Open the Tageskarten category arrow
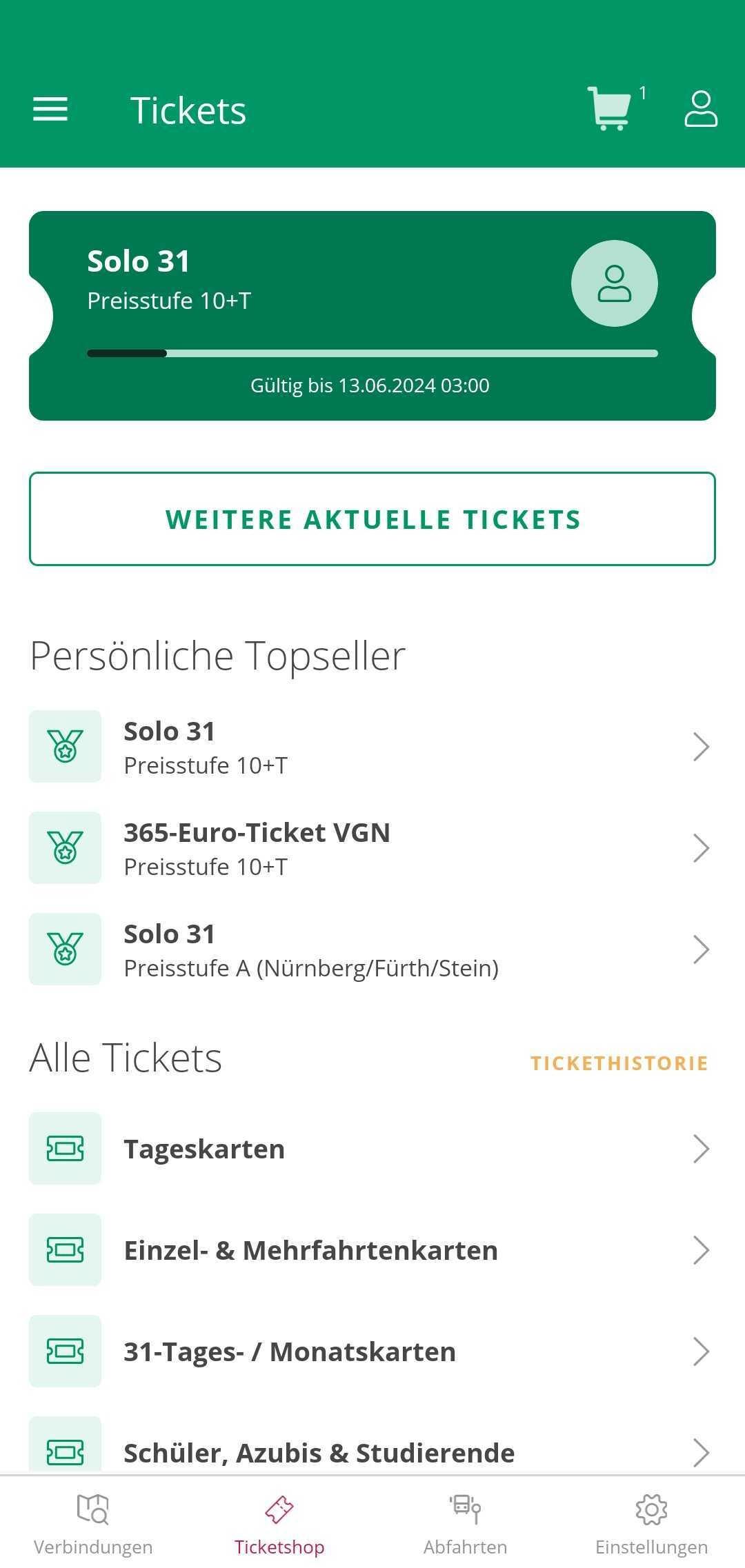The image size is (745, 1568). click(x=701, y=1149)
